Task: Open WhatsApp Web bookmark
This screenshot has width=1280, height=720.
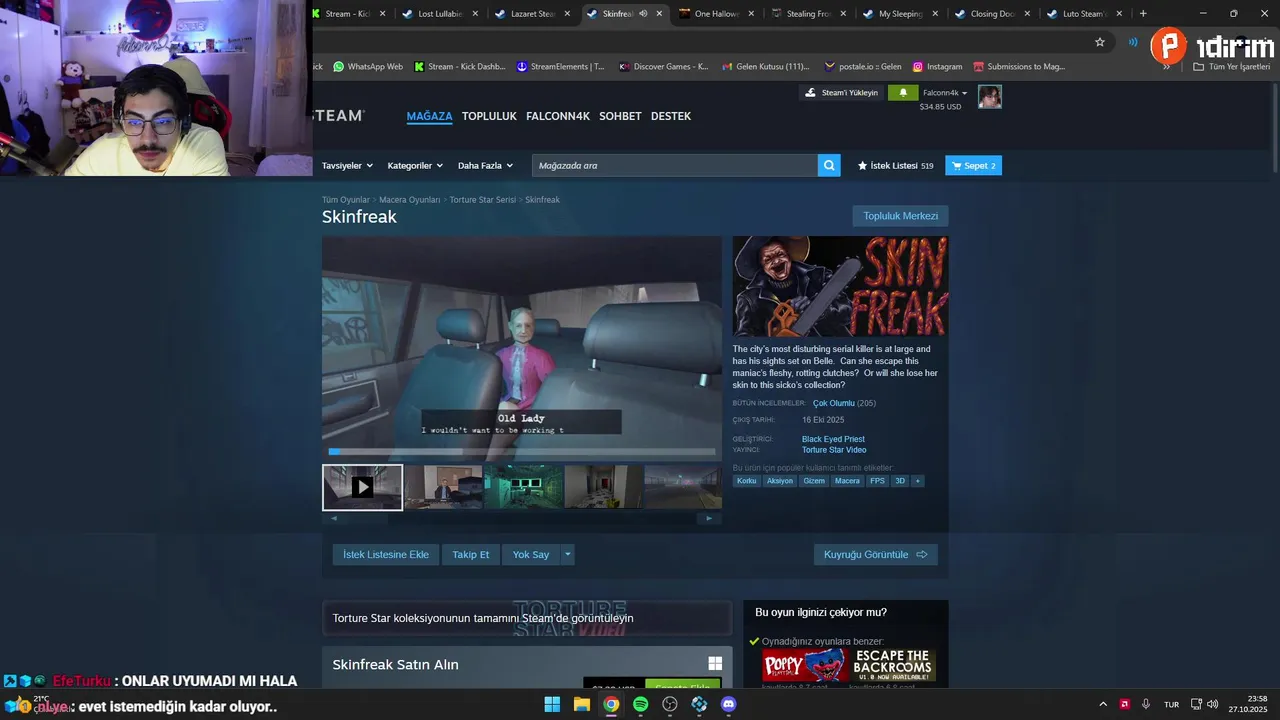Action: [368, 67]
